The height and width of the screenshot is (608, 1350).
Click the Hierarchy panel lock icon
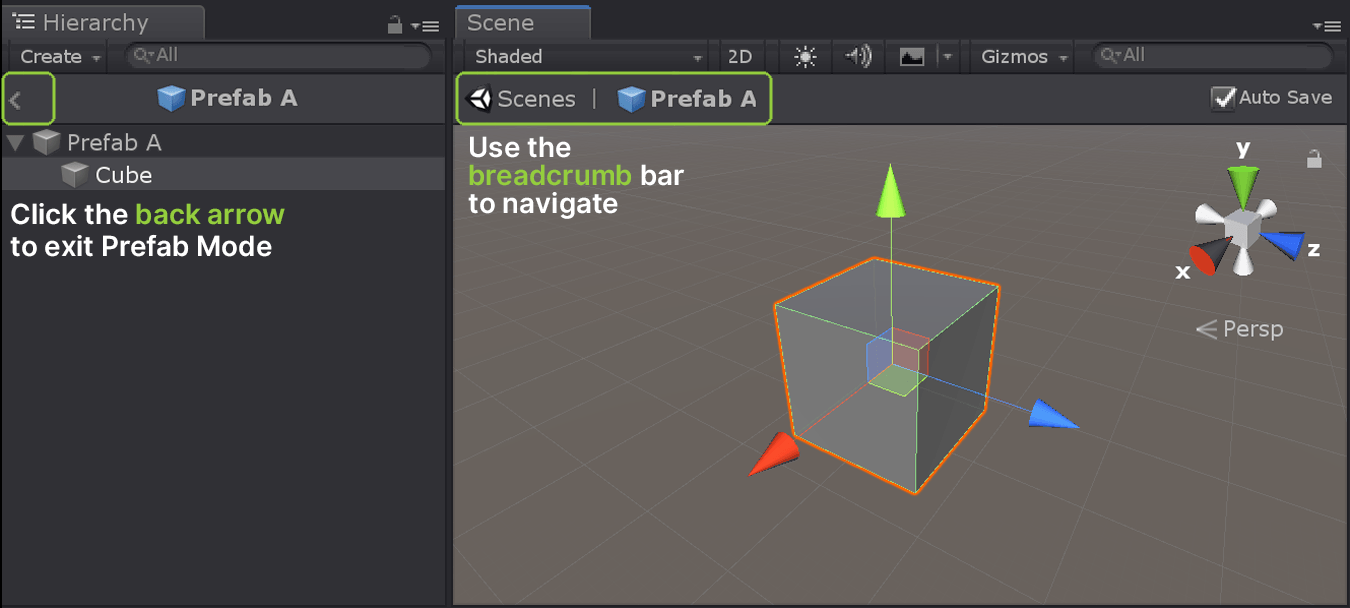(395, 26)
